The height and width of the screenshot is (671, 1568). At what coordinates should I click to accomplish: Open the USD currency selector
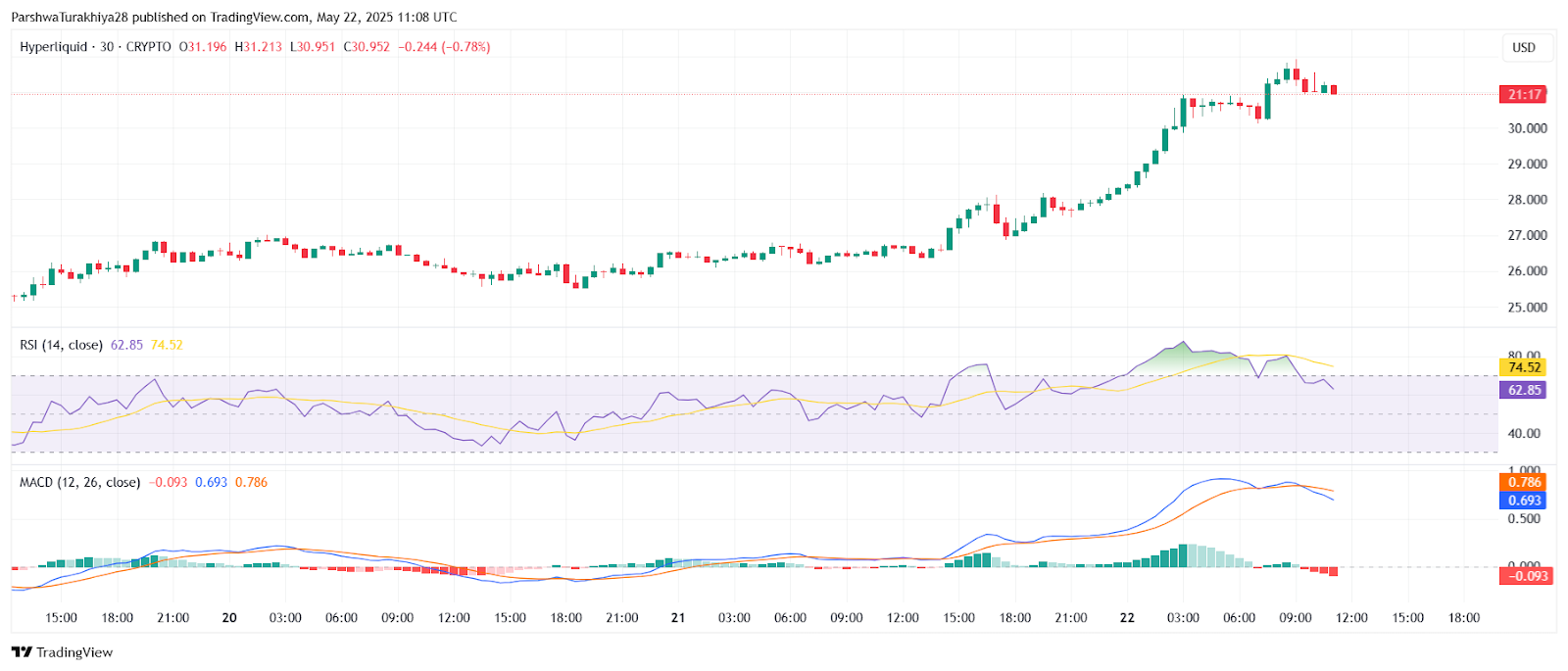click(x=1524, y=47)
